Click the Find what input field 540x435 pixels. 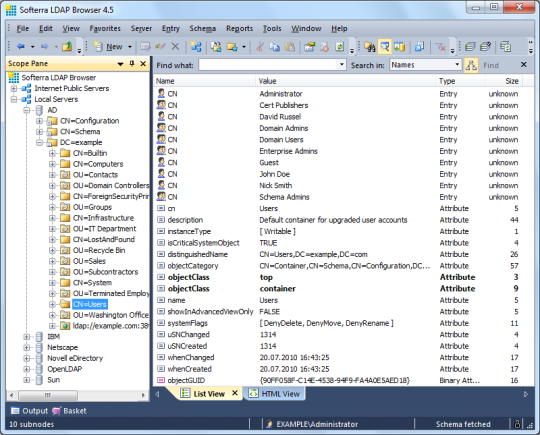[x=268, y=65]
